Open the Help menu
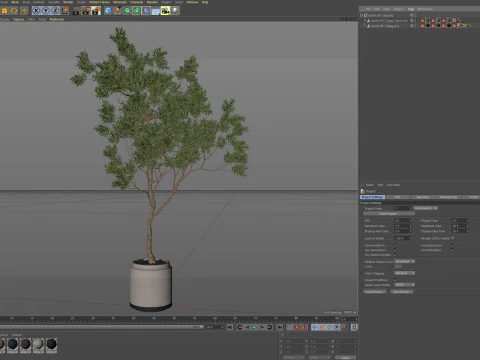This screenshot has height=360, width=480. 205,2
